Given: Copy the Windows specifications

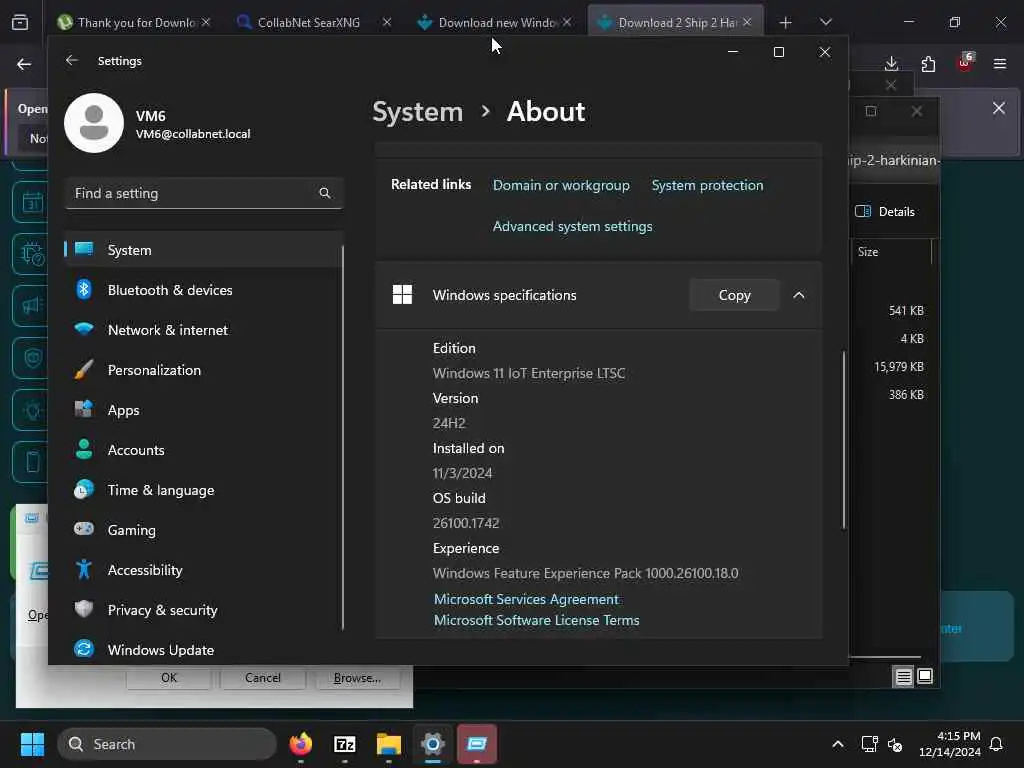Looking at the screenshot, I should [734, 295].
